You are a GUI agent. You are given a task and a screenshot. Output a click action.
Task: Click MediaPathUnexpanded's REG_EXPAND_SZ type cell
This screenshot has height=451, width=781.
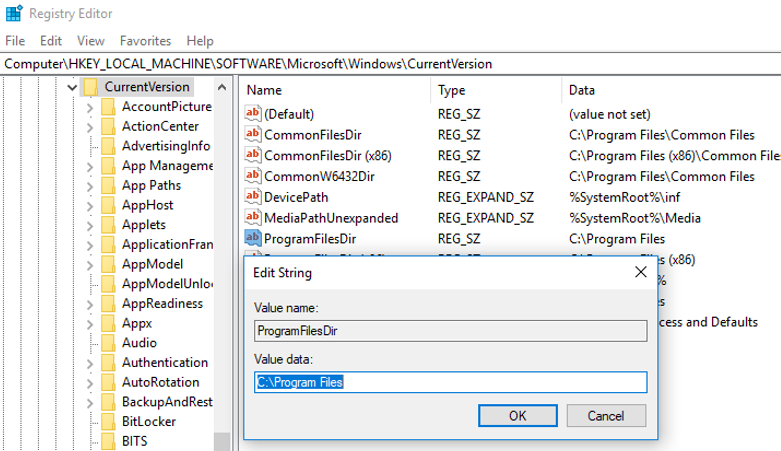486,218
